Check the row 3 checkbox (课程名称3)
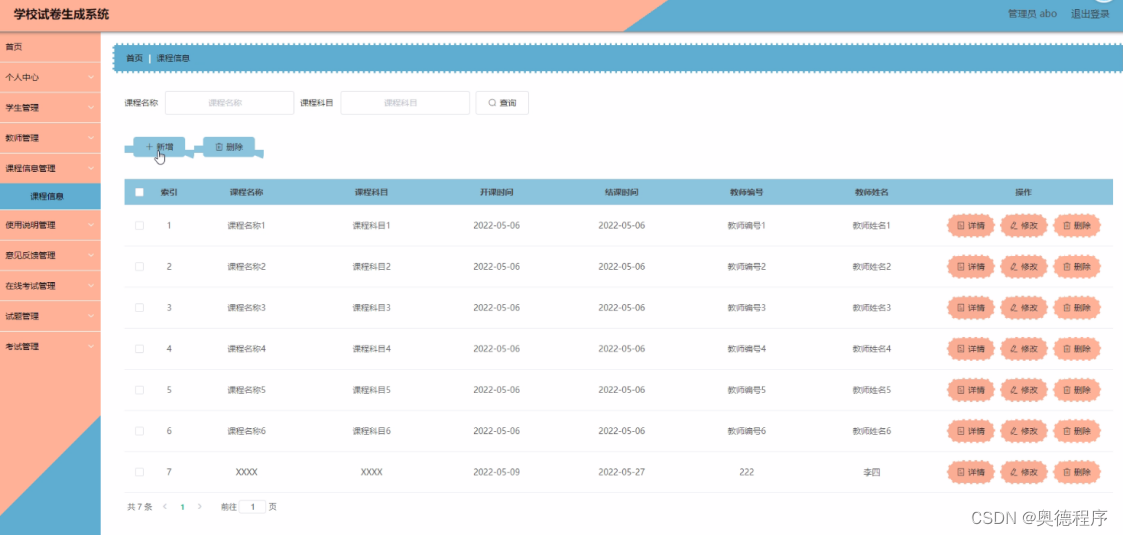 139,307
